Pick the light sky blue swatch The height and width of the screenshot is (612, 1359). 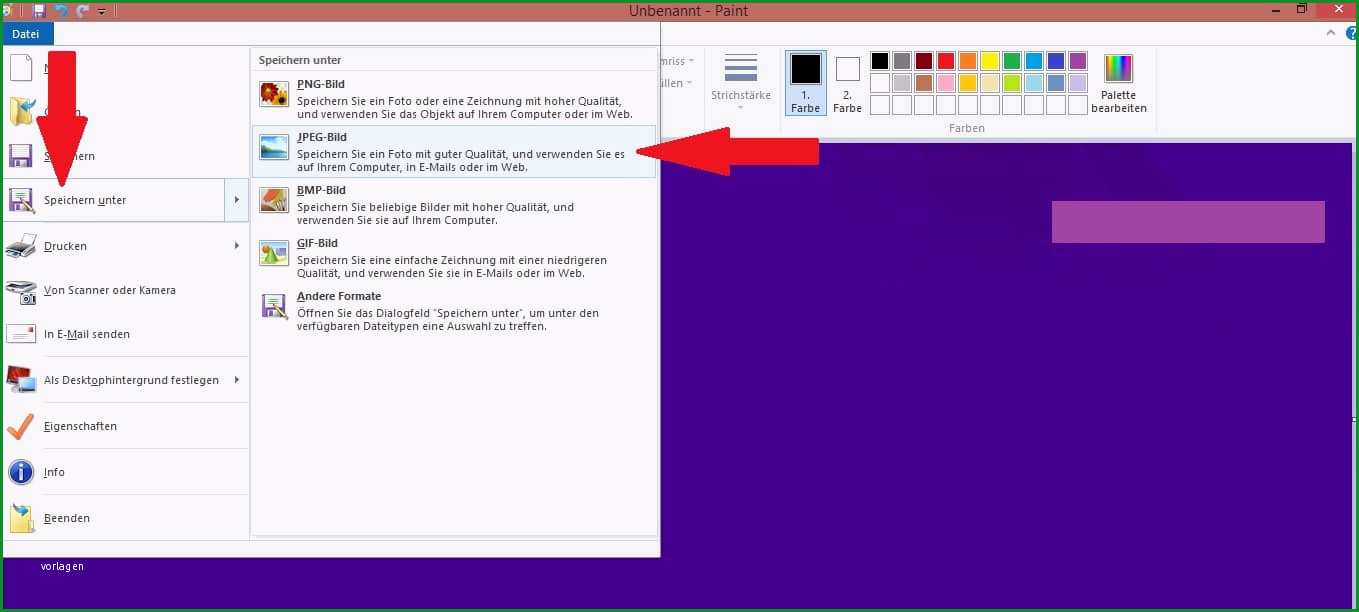pyautogui.click(x=1034, y=83)
